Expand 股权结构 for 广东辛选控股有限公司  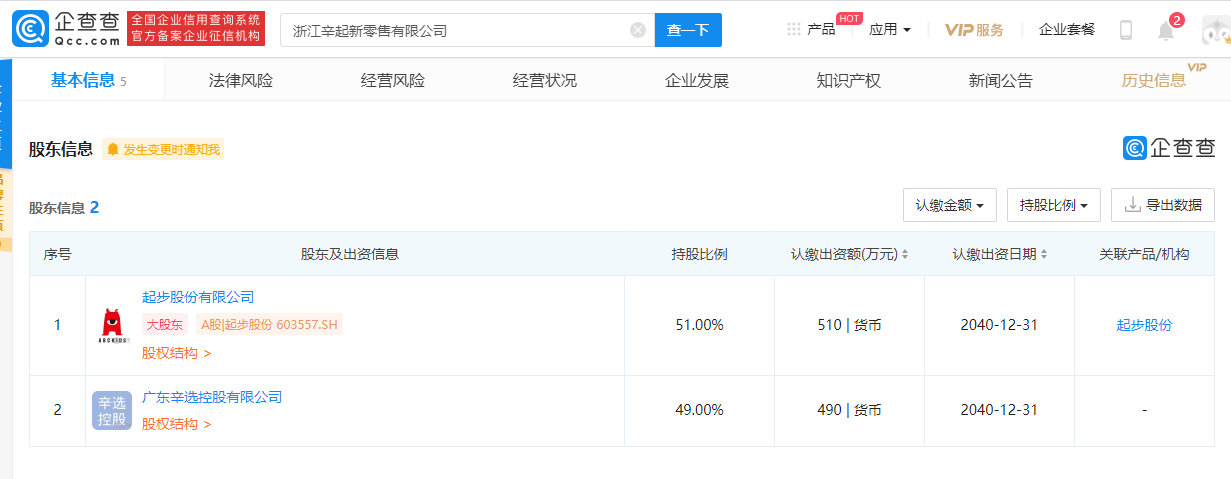pos(177,424)
